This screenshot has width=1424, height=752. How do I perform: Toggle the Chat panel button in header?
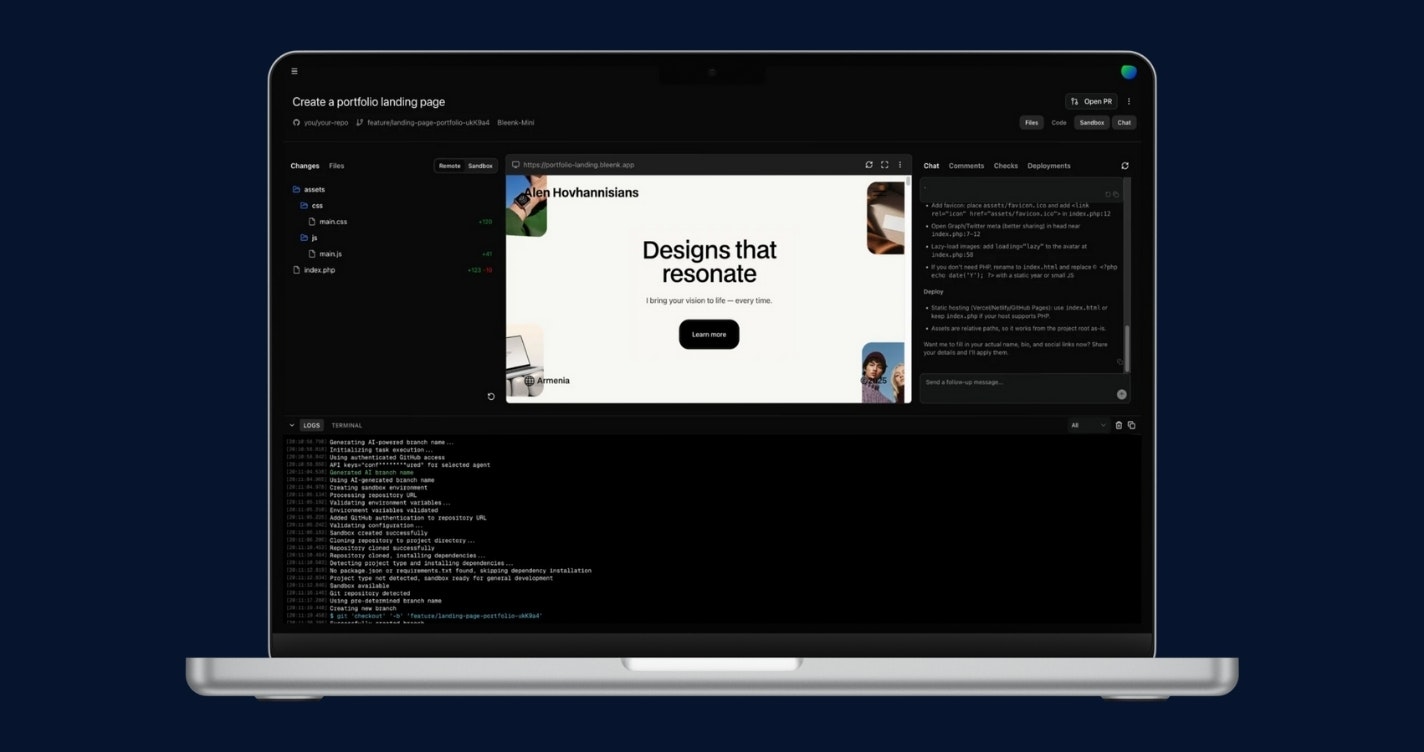coord(1124,123)
